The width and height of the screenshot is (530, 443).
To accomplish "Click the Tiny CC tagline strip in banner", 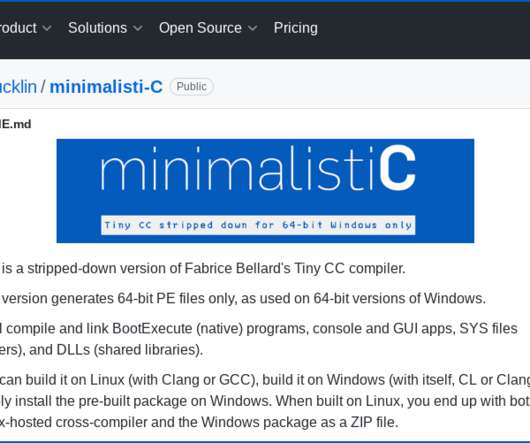I will [x=258, y=225].
